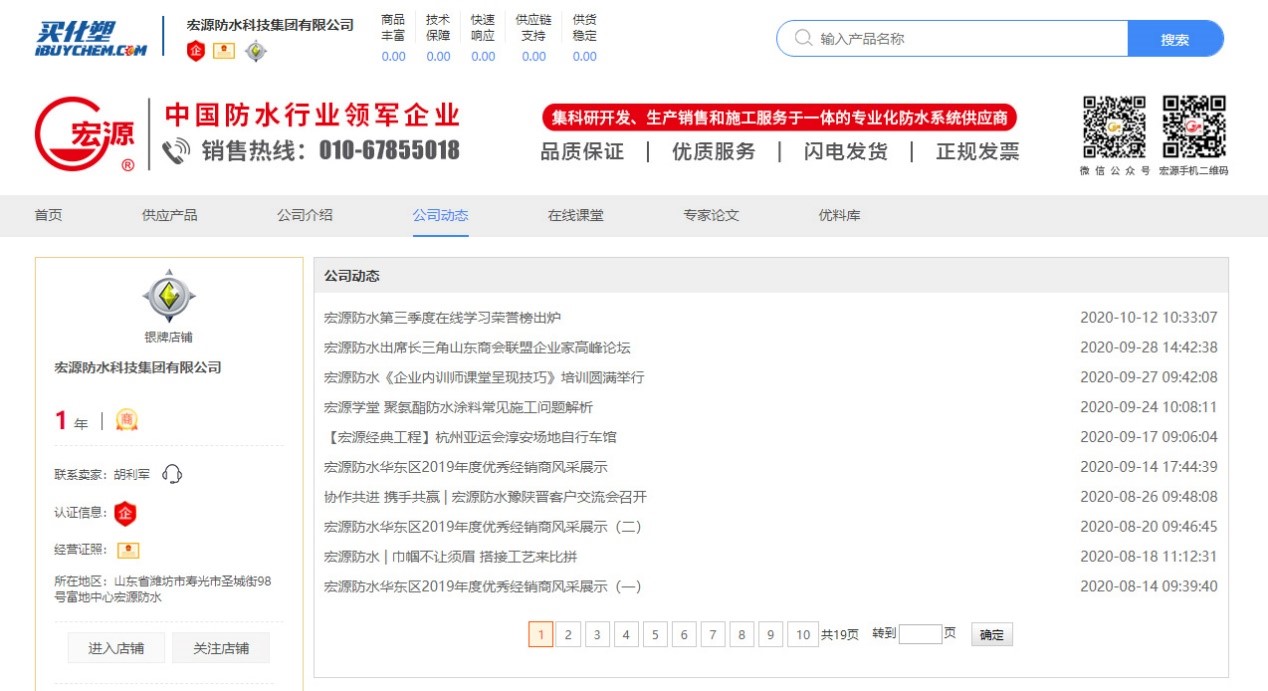Click the 进入店铺 button

(116, 648)
